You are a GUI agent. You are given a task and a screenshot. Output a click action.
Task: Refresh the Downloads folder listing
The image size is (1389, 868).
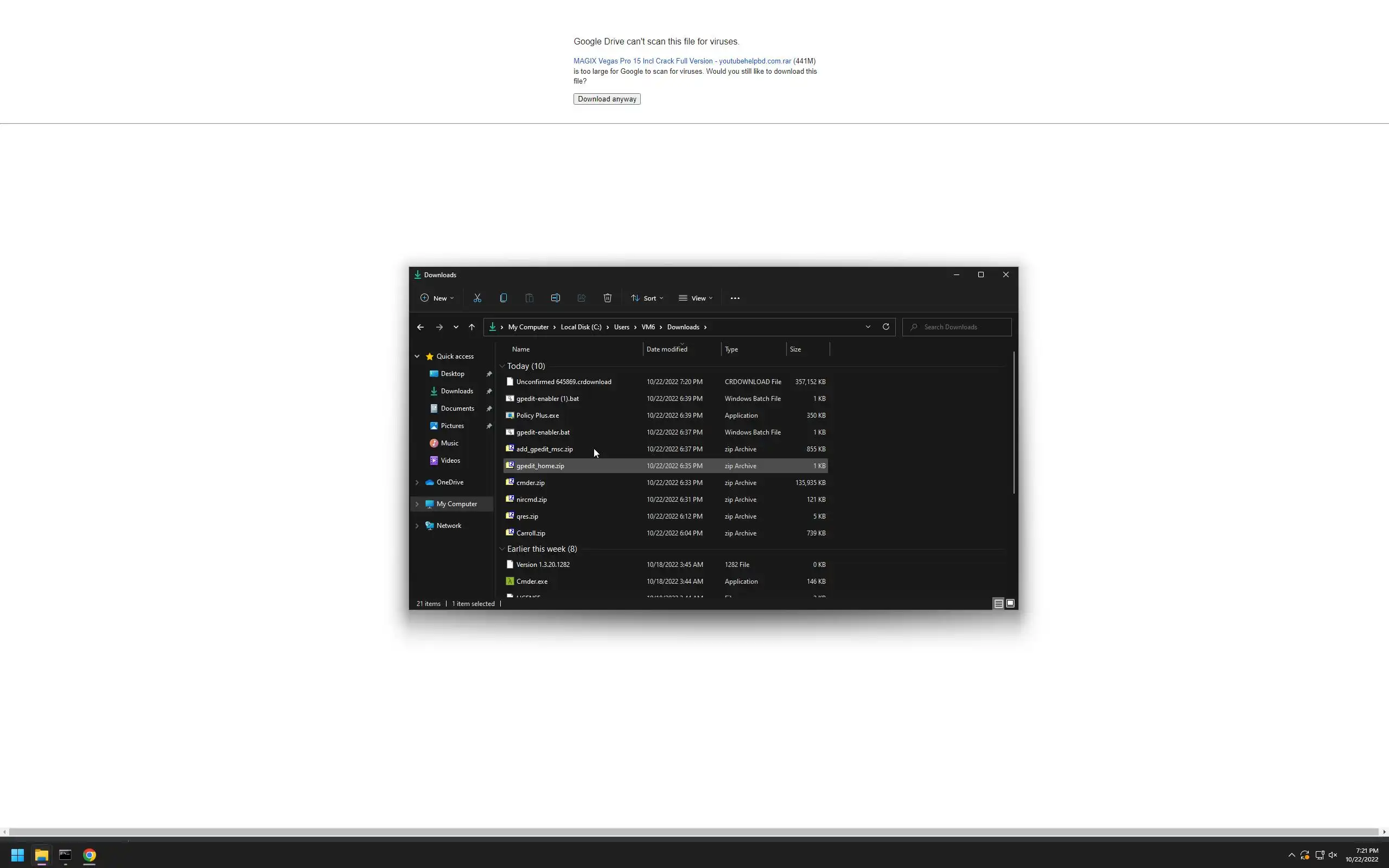[885, 327]
